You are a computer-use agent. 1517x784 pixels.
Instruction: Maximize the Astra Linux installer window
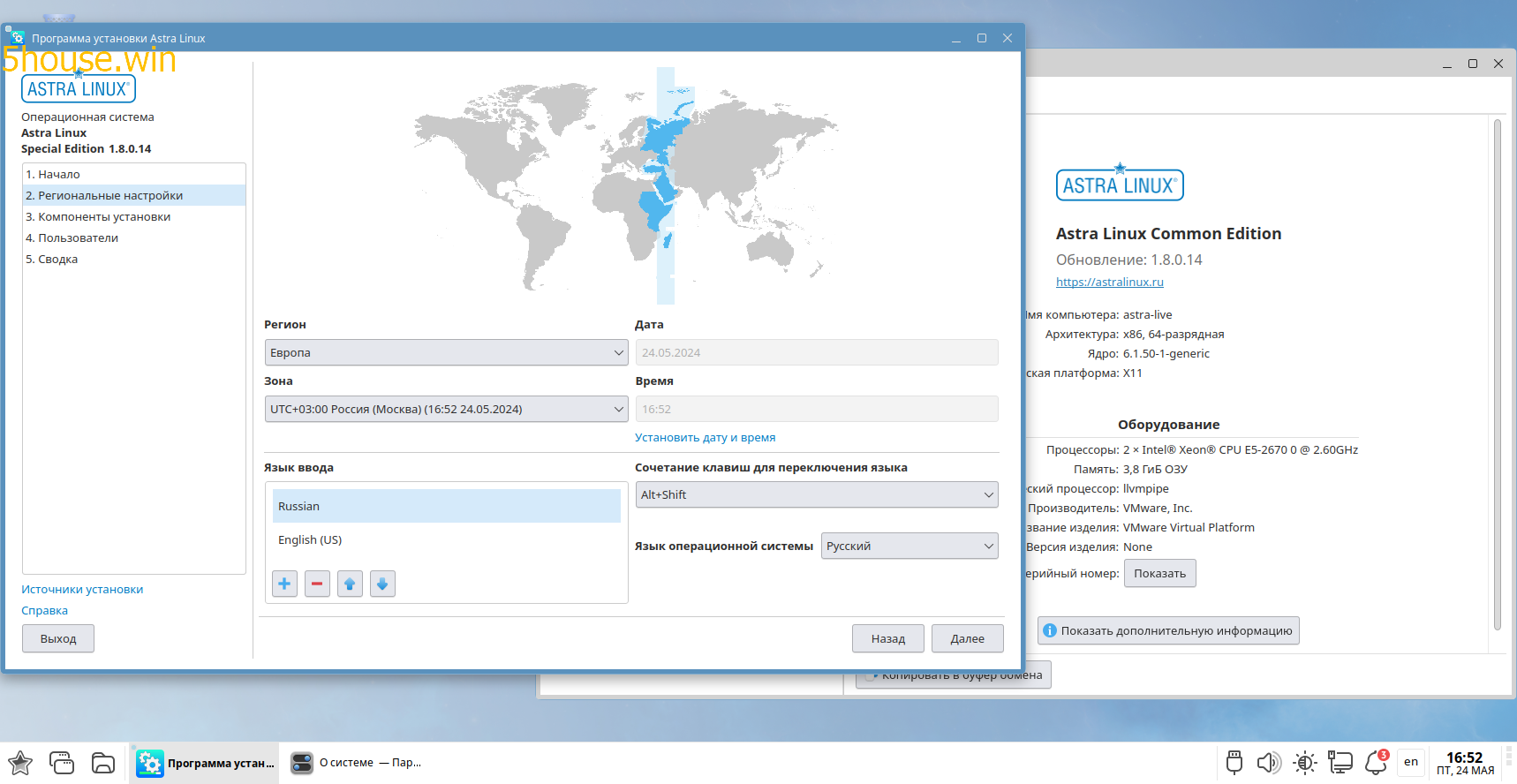[x=982, y=38]
